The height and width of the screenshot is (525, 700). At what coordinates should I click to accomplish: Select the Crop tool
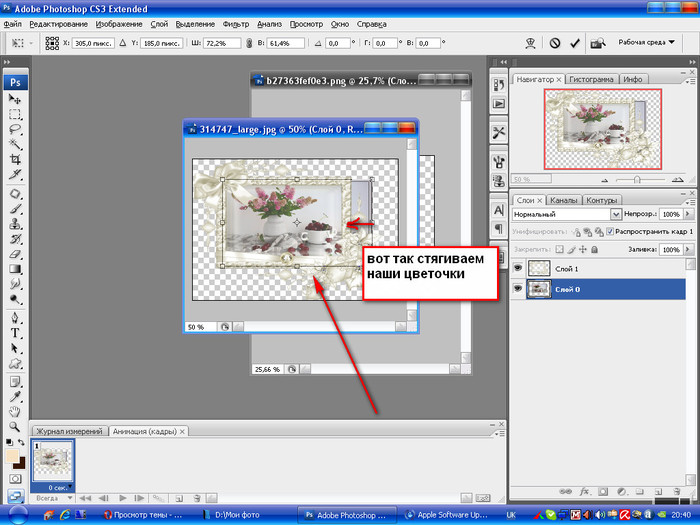15,160
